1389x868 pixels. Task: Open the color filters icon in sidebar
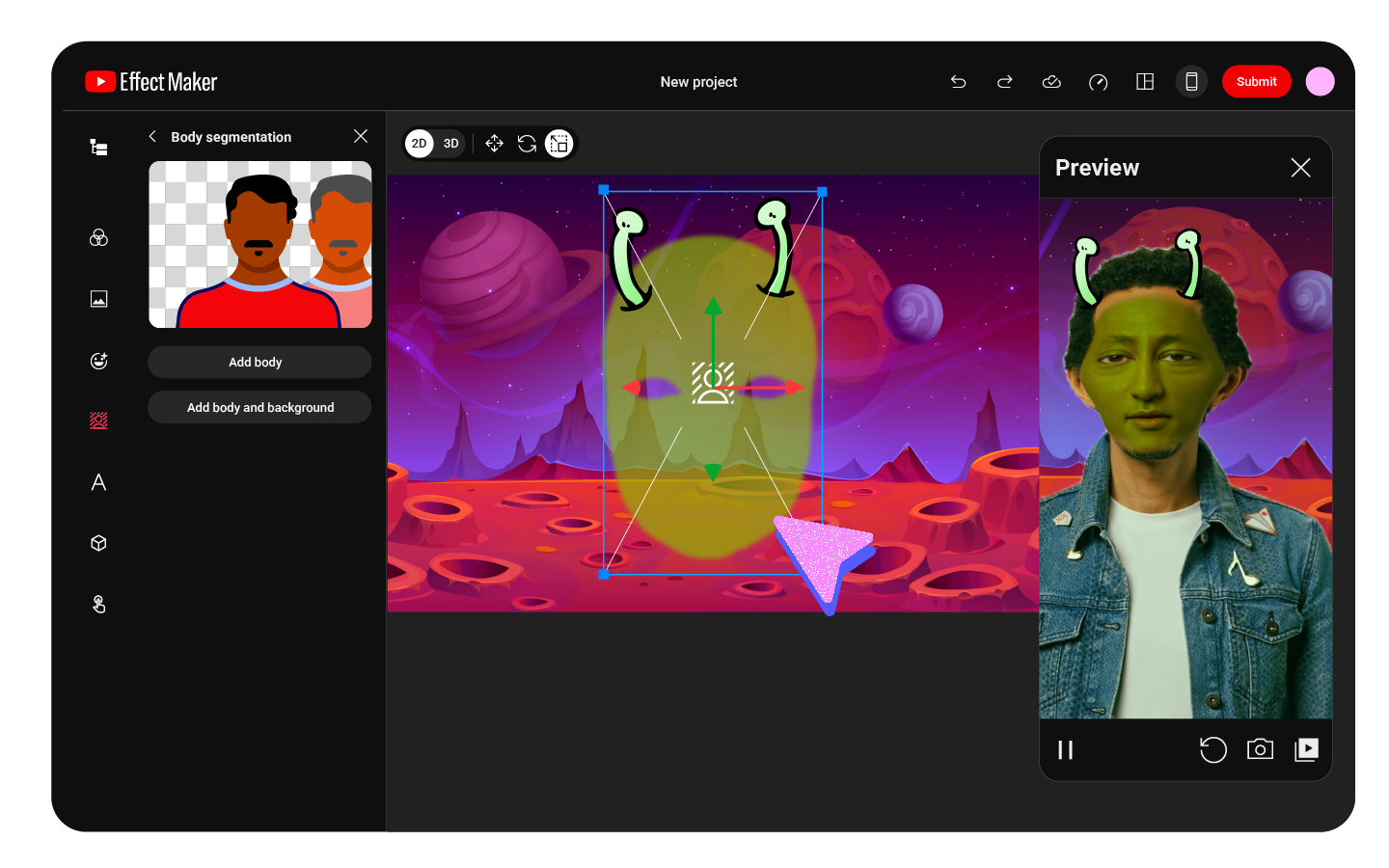point(98,237)
